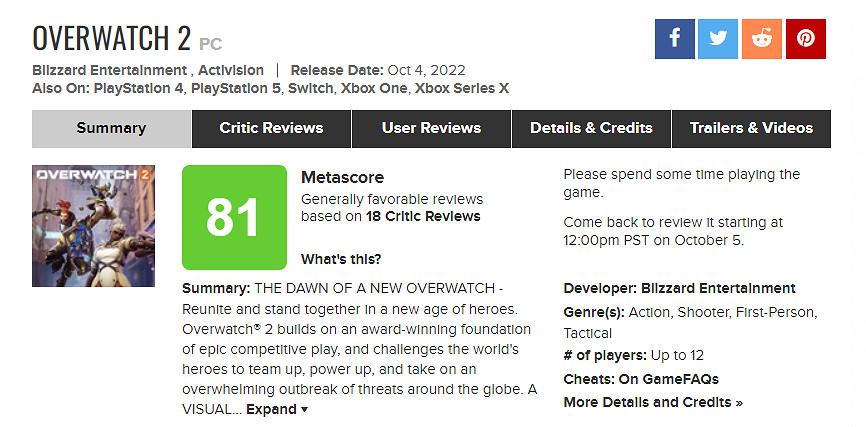View the PlayStation 5 version
The width and height of the screenshot is (866, 427).
point(235,88)
